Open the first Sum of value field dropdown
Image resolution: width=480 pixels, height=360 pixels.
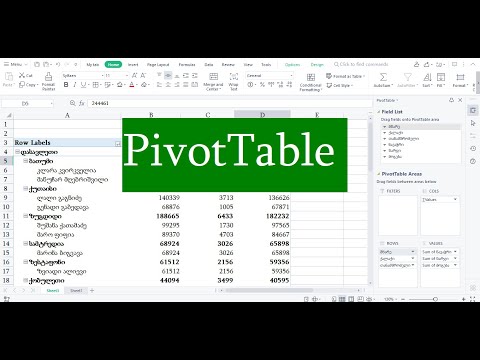click(455, 252)
